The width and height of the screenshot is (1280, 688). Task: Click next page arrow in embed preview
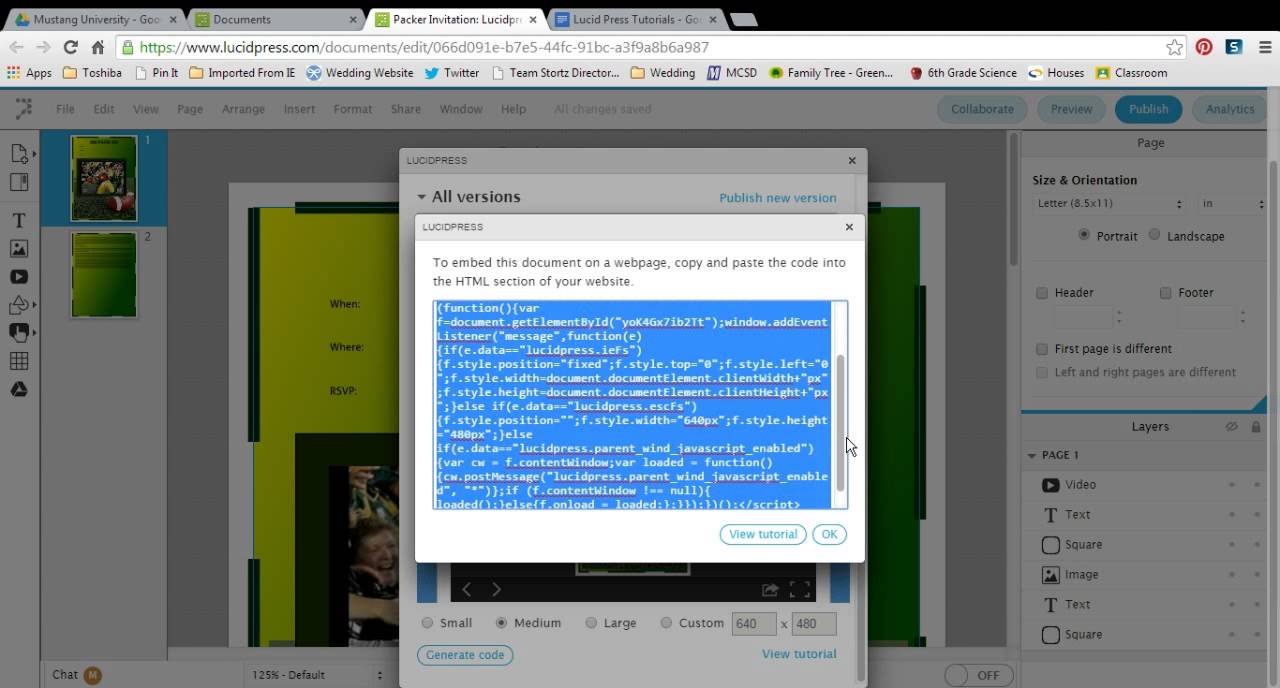pos(496,590)
